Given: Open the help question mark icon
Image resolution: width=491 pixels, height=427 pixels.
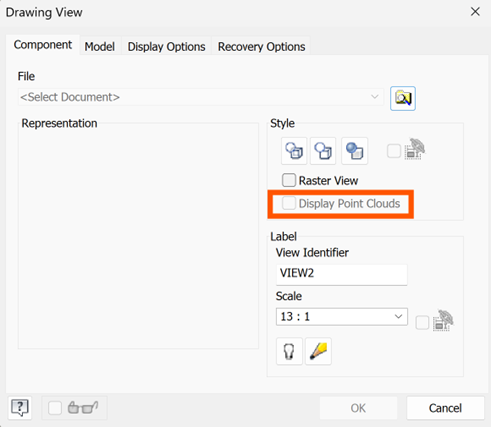Looking at the screenshot, I should coord(20,408).
